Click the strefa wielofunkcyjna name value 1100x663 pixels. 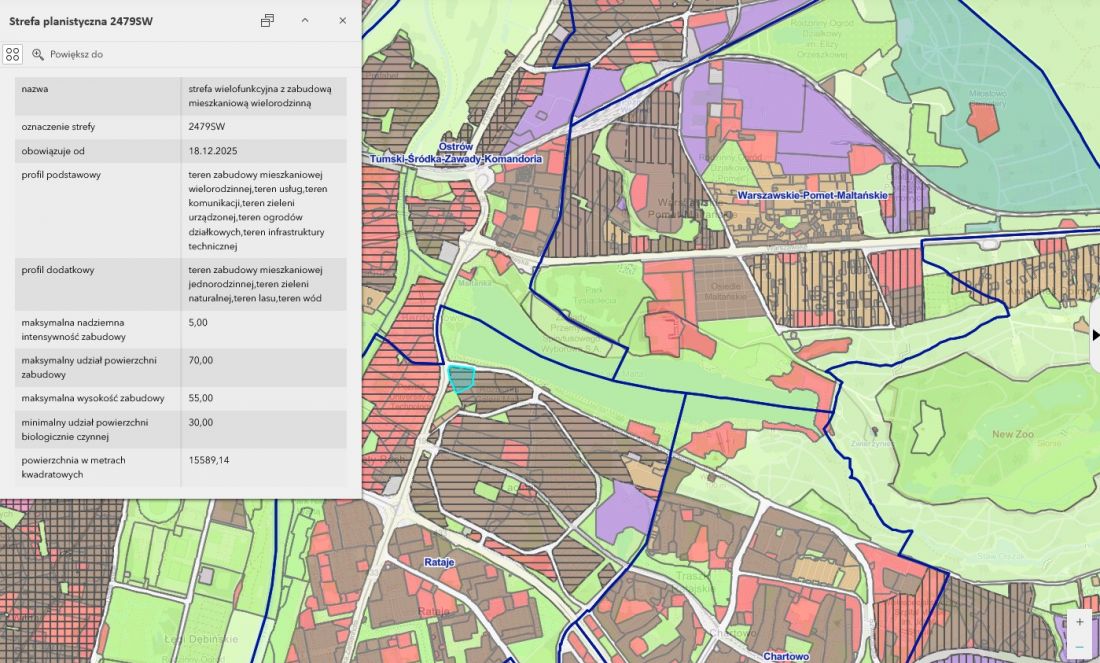[x=260, y=96]
